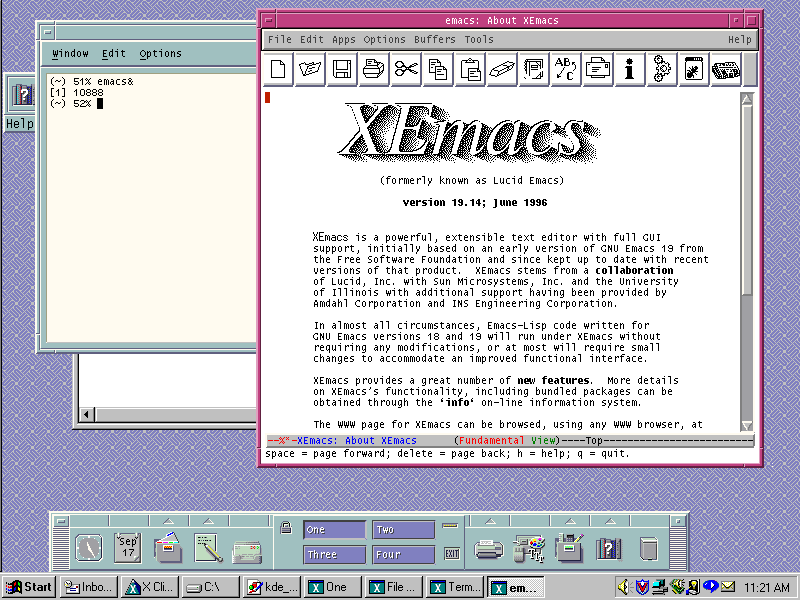Open the Options menu in XEmacs

[x=384, y=39]
